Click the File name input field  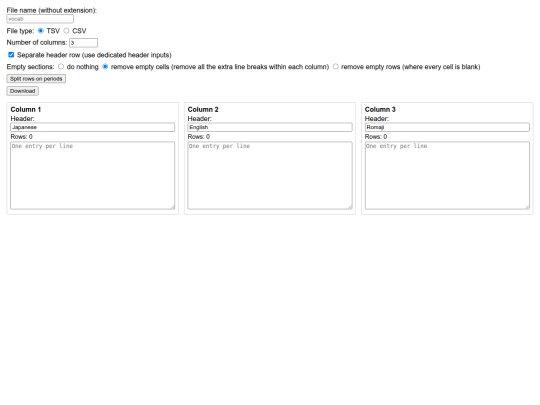pos(40,19)
